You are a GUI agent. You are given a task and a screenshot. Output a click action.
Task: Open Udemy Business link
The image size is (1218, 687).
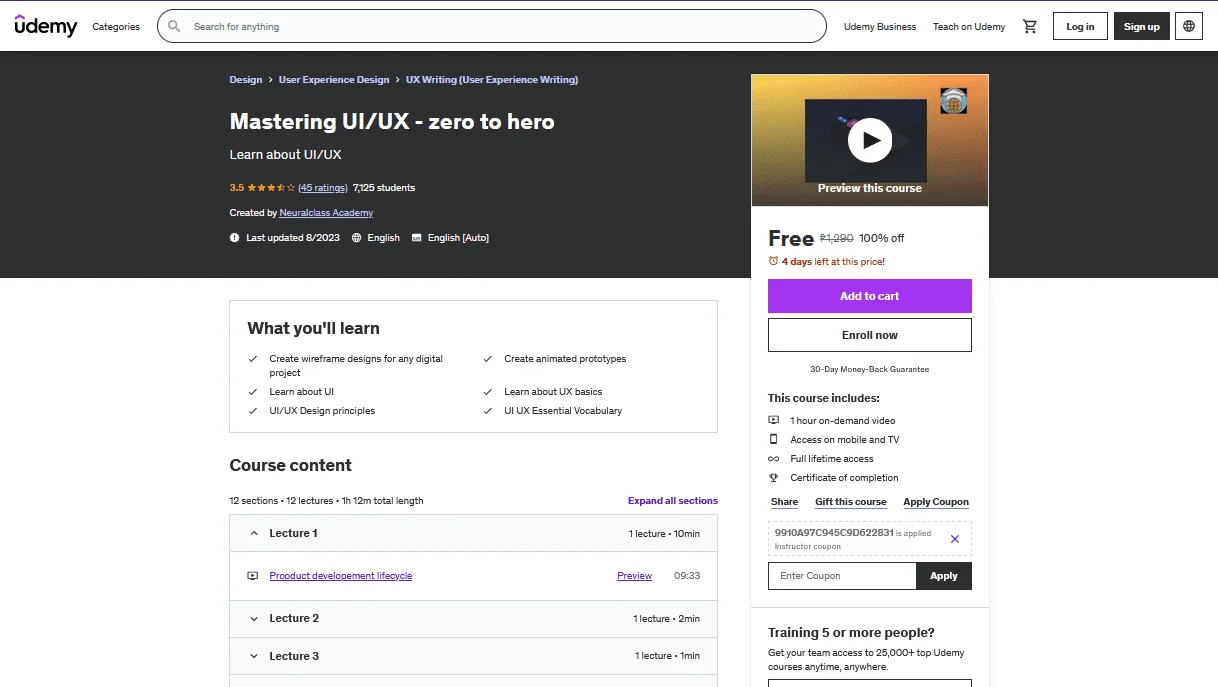pyautogui.click(x=880, y=27)
